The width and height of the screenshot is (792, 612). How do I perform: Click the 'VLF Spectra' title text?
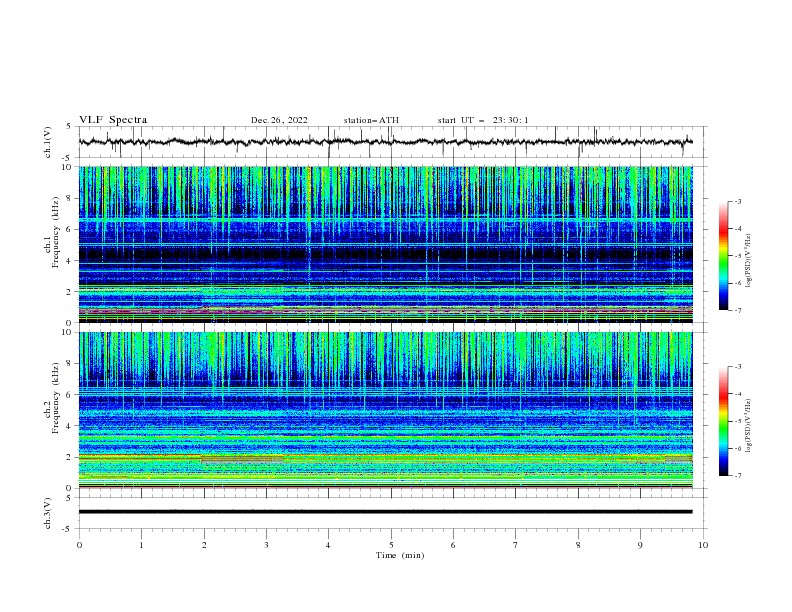(x=113, y=120)
